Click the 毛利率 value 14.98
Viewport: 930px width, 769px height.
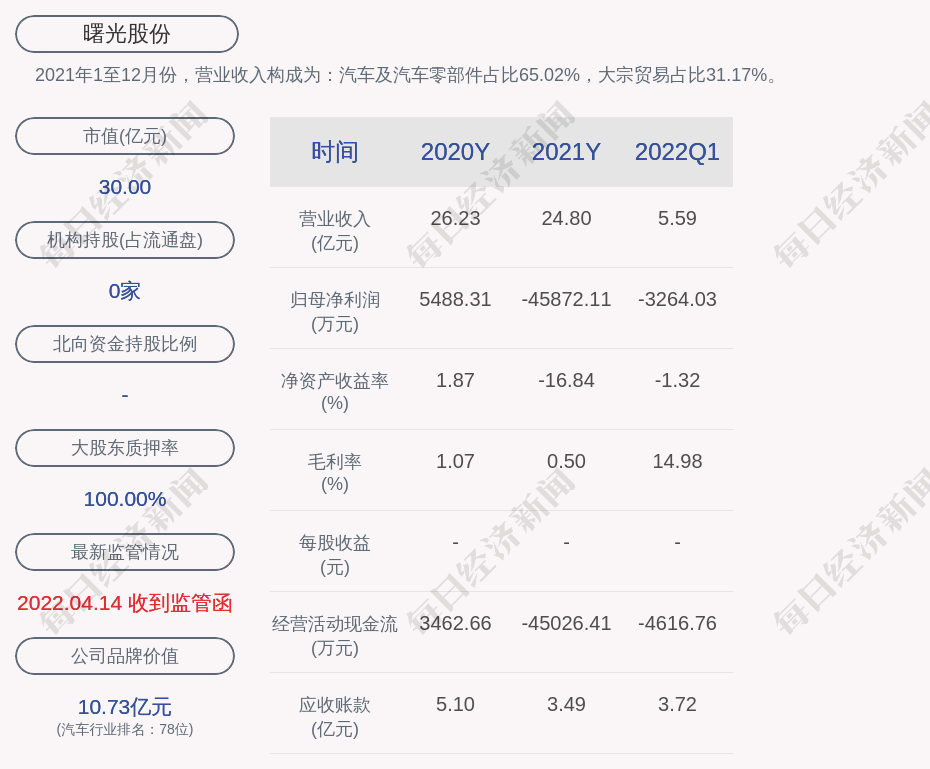coord(677,461)
